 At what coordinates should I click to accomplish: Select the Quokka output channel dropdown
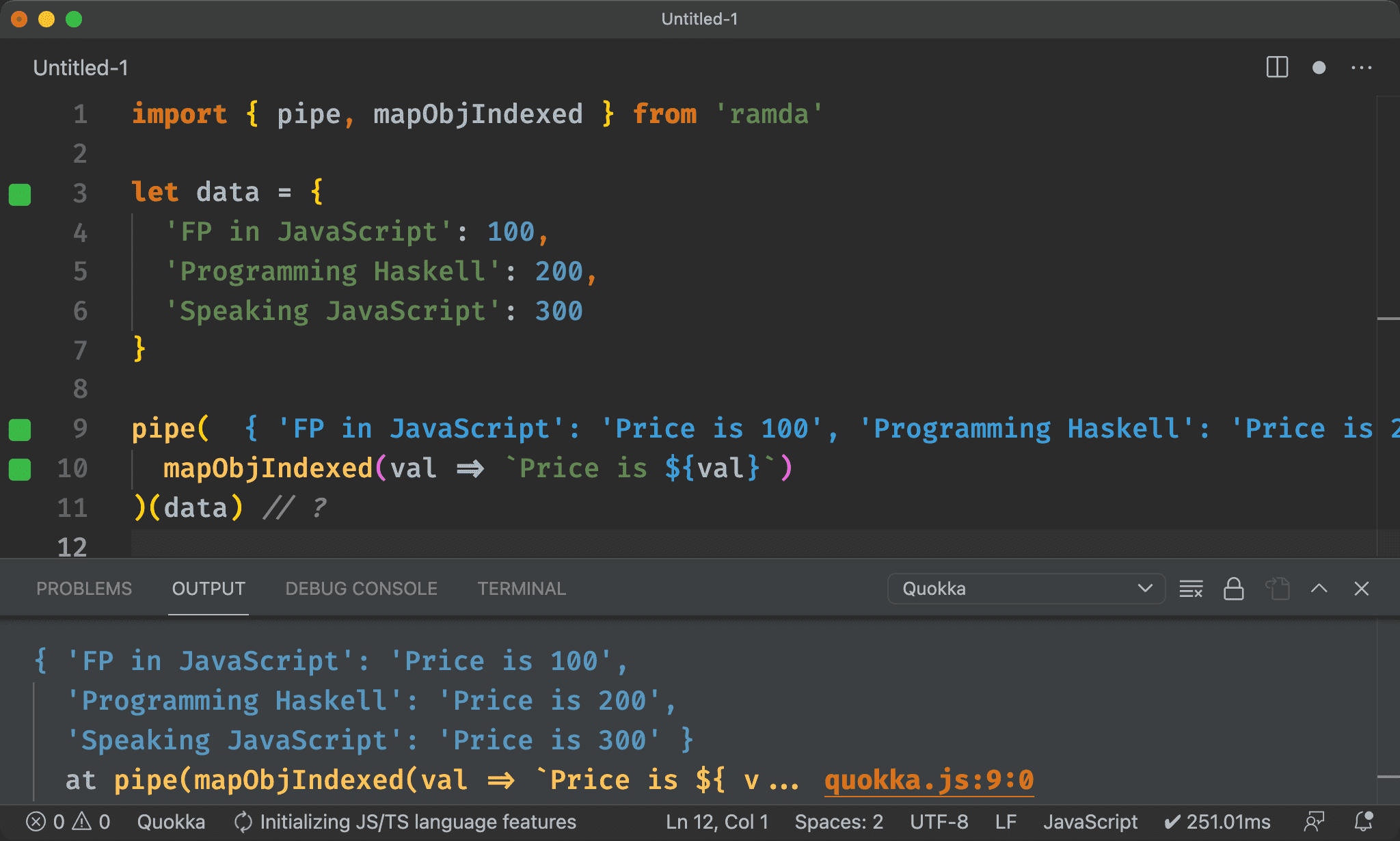click(1025, 588)
